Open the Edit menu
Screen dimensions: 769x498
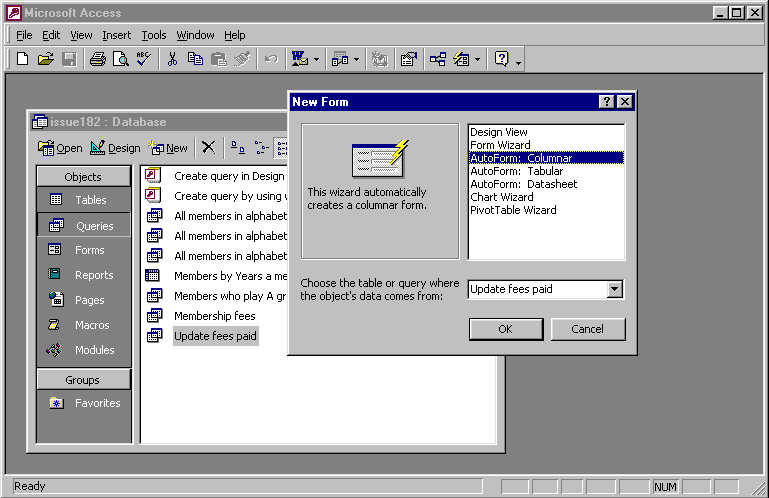click(x=51, y=35)
